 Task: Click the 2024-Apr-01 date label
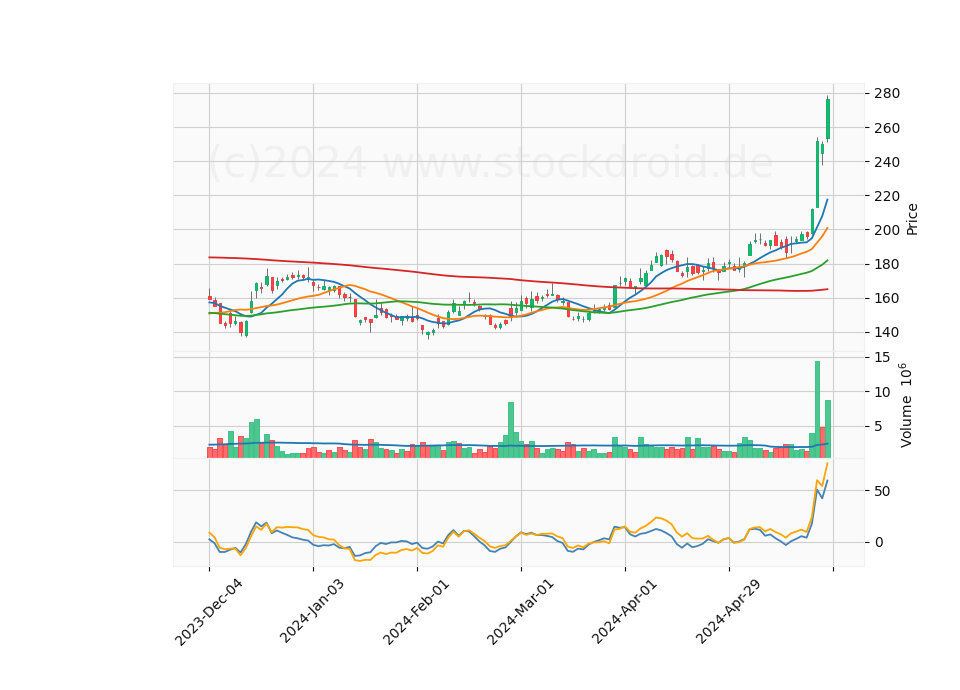(624, 612)
